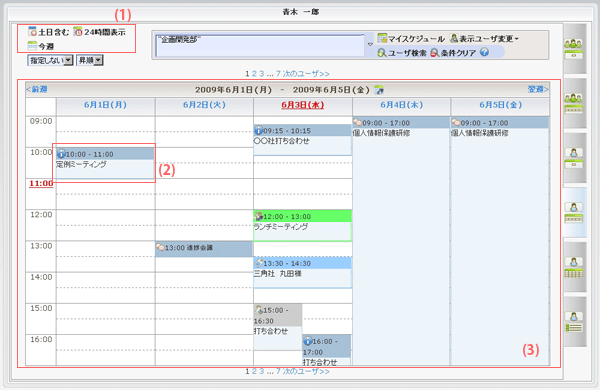Open 個人情報保護研修 on 6月4日(木)

pos(382,133)
